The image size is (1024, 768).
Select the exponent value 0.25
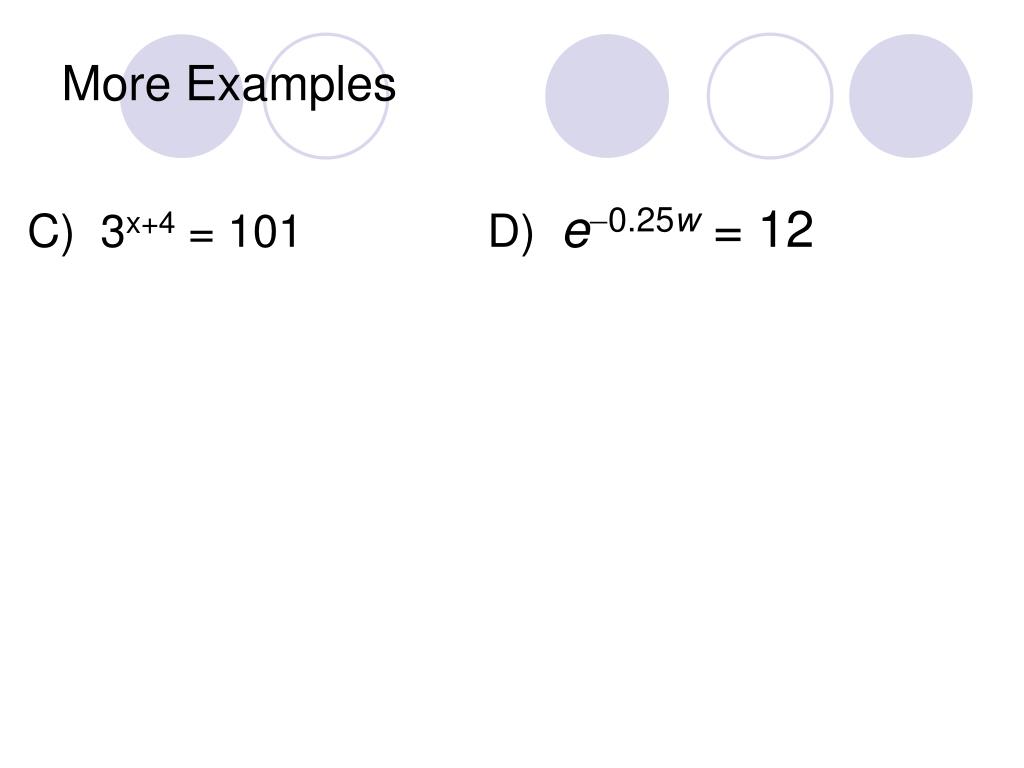point(640,221)
